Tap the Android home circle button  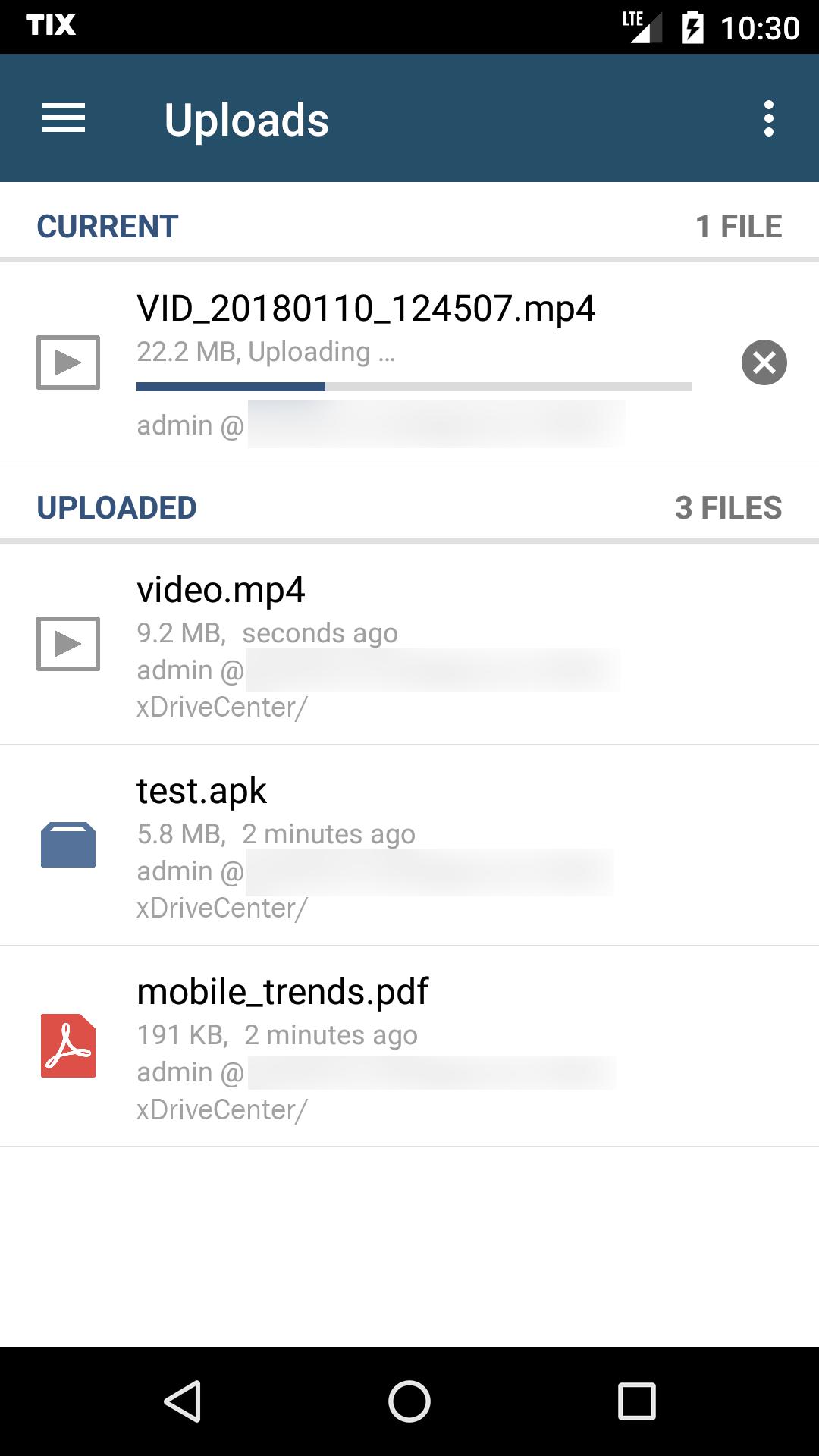[409, 1401]
